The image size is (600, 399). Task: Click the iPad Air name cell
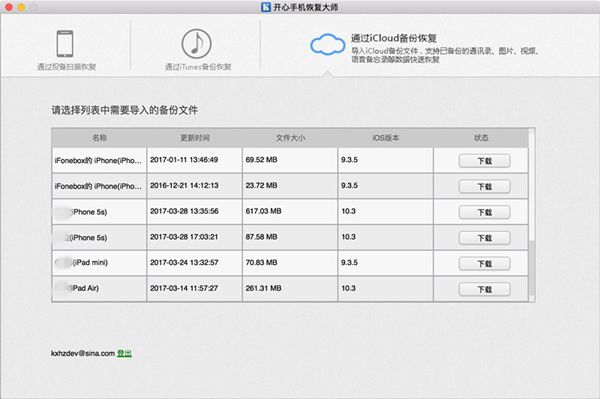click(99, 289)
